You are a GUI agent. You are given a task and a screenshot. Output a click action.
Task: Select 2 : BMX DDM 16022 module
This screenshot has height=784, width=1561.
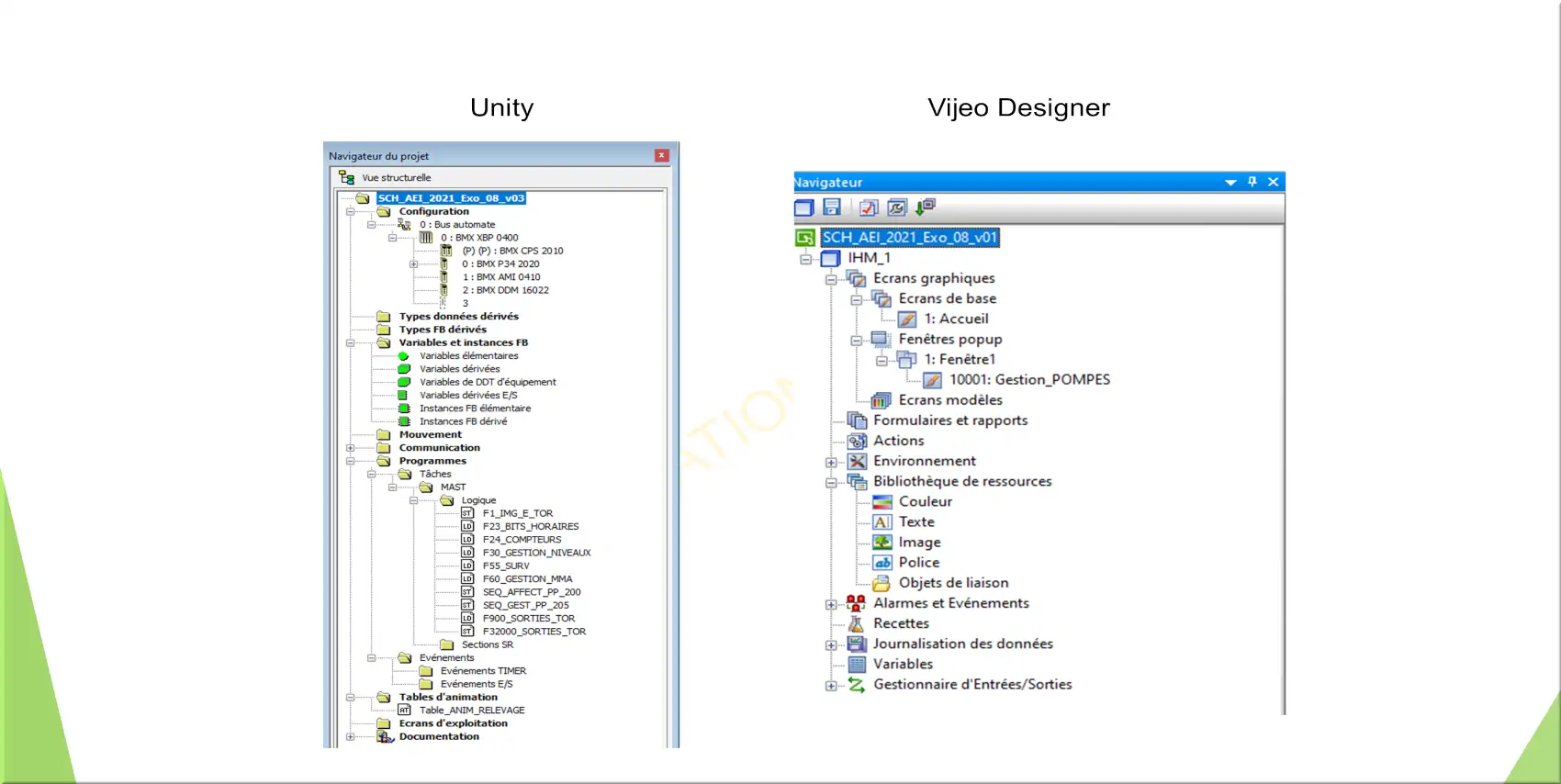505,290
